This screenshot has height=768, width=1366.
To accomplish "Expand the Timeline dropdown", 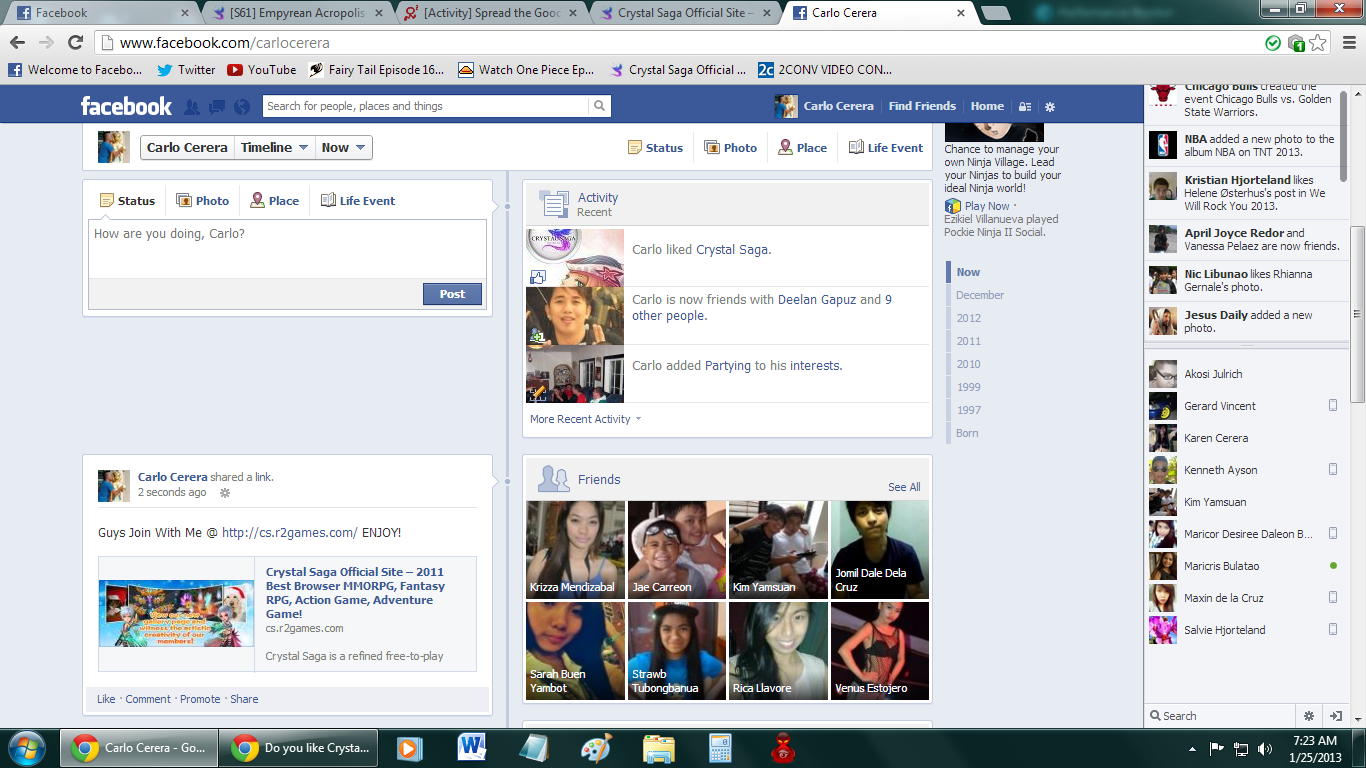I will coord(274,148).
